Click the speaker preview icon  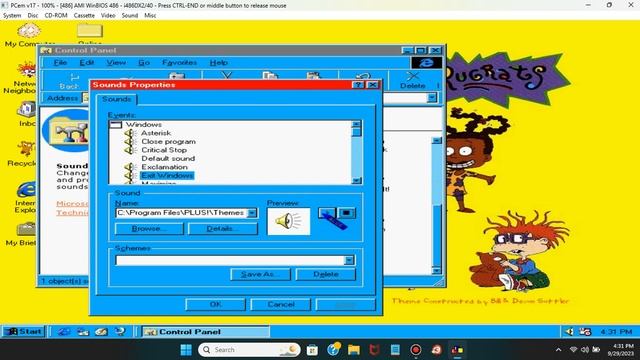pos(289,221)
